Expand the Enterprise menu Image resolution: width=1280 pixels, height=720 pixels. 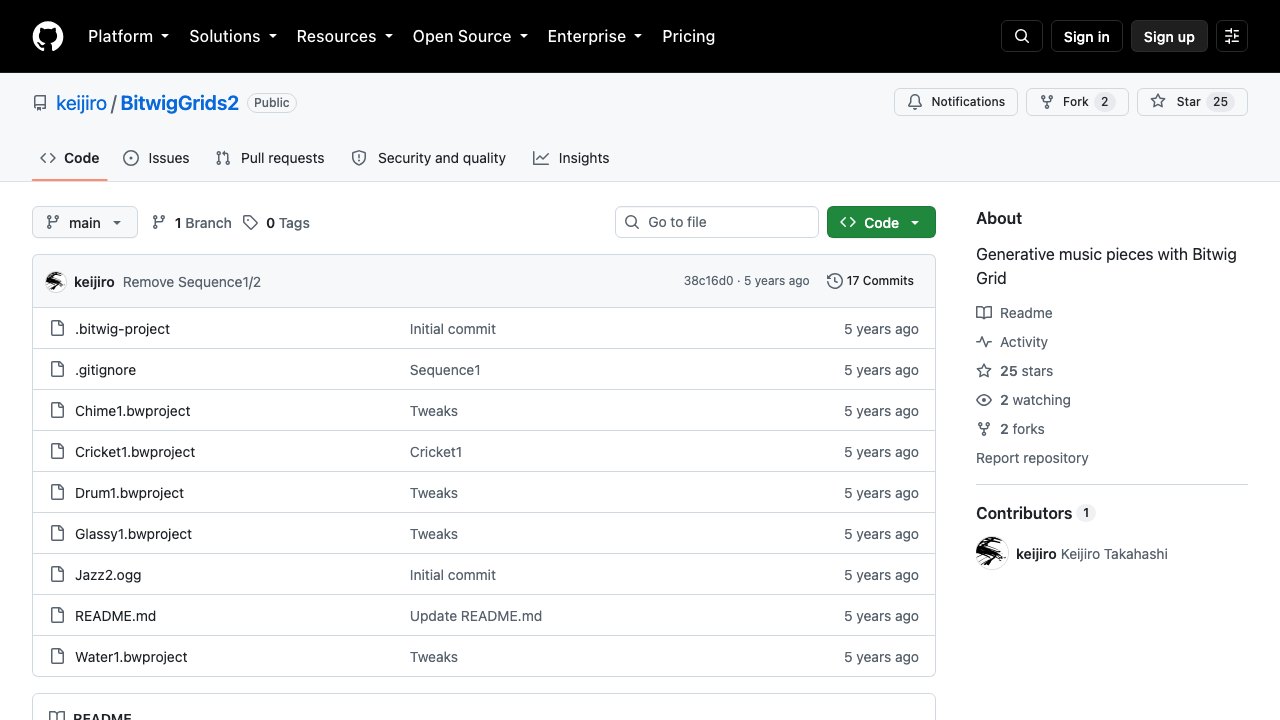pyautogui.click(x=595, y=36)
